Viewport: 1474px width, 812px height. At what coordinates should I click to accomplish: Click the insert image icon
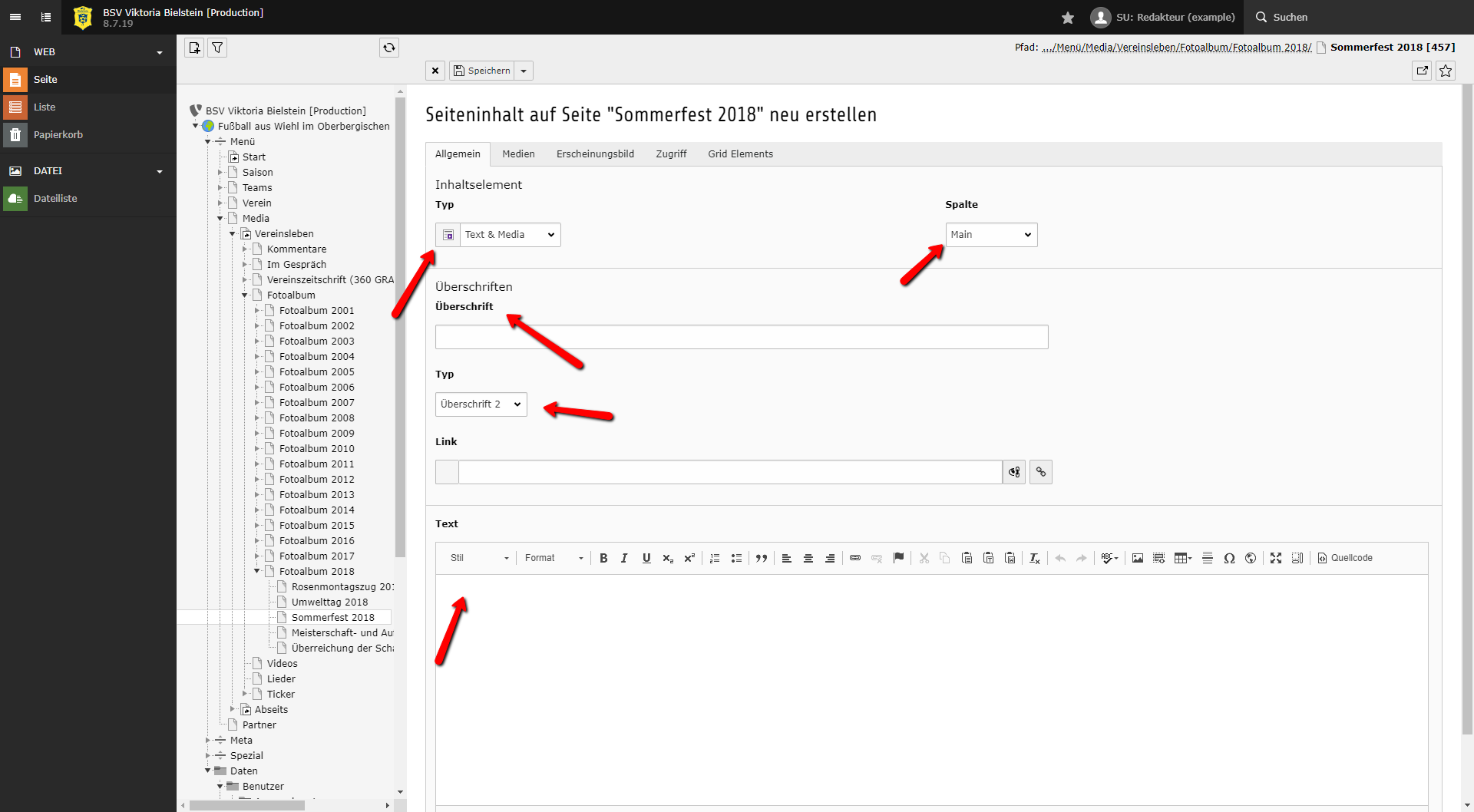point(1138,558)
